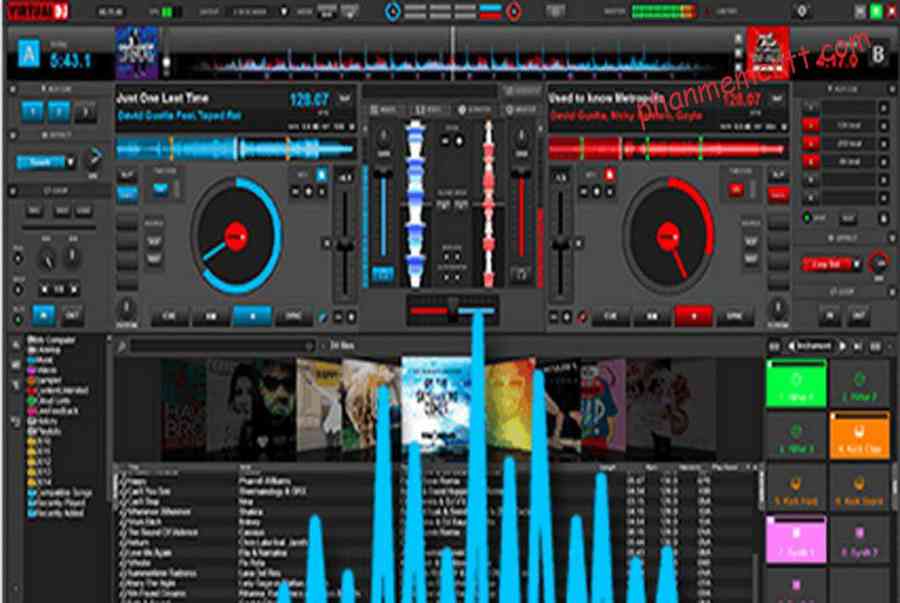Click the red jog wheel of deck B

[x=669, y=236]
